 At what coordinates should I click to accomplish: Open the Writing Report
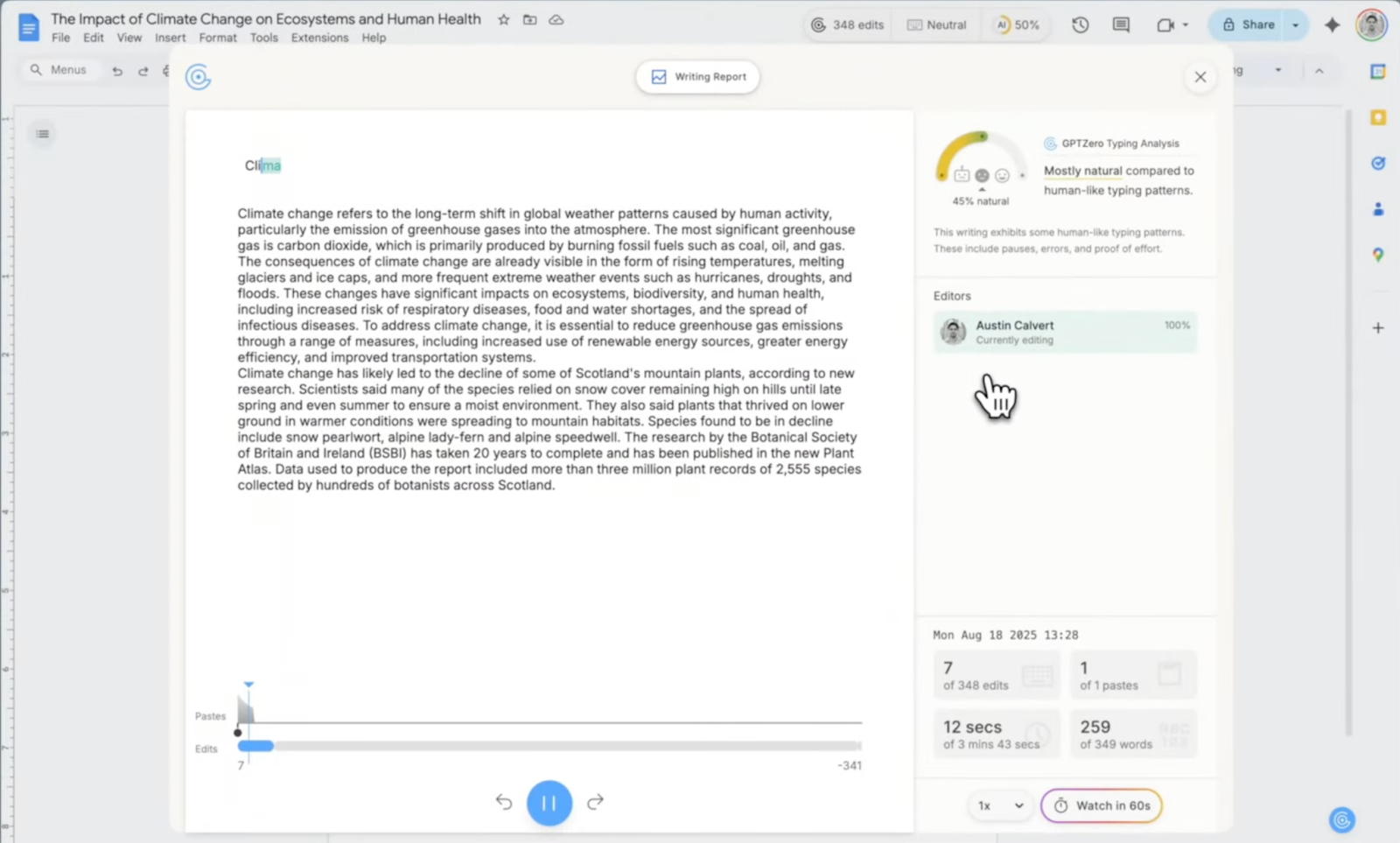pos(697,76)
